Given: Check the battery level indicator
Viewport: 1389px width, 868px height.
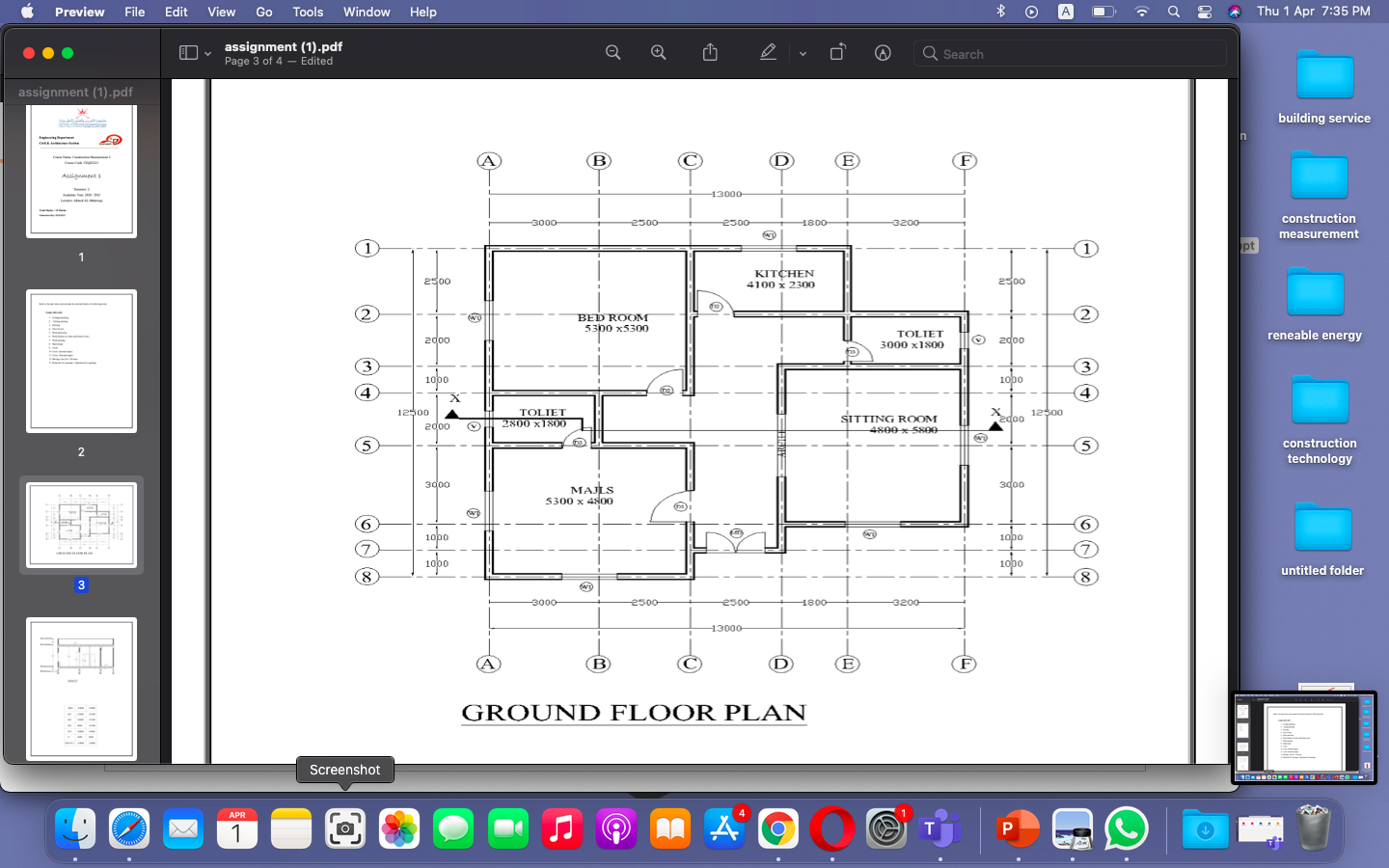Looking at the screenshot, I should point(1103,12).
